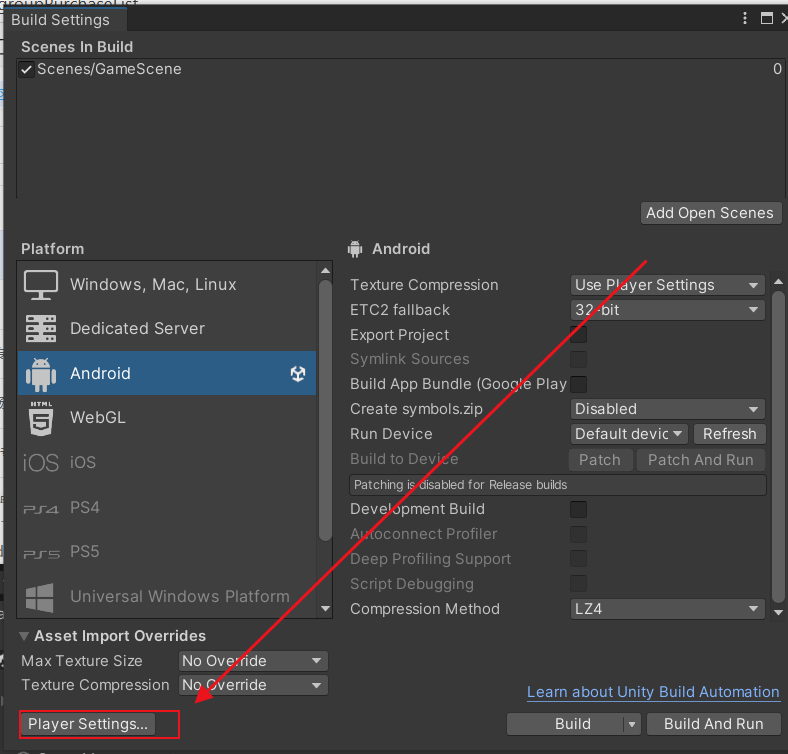Click the Build button

click(x=565, y=724)
